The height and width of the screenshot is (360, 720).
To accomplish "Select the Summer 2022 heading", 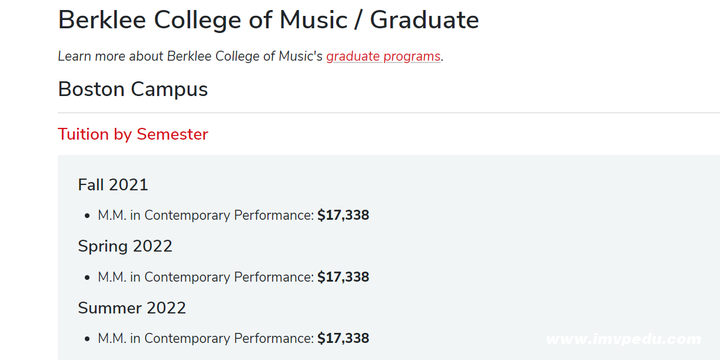I will tap(132, 308).
